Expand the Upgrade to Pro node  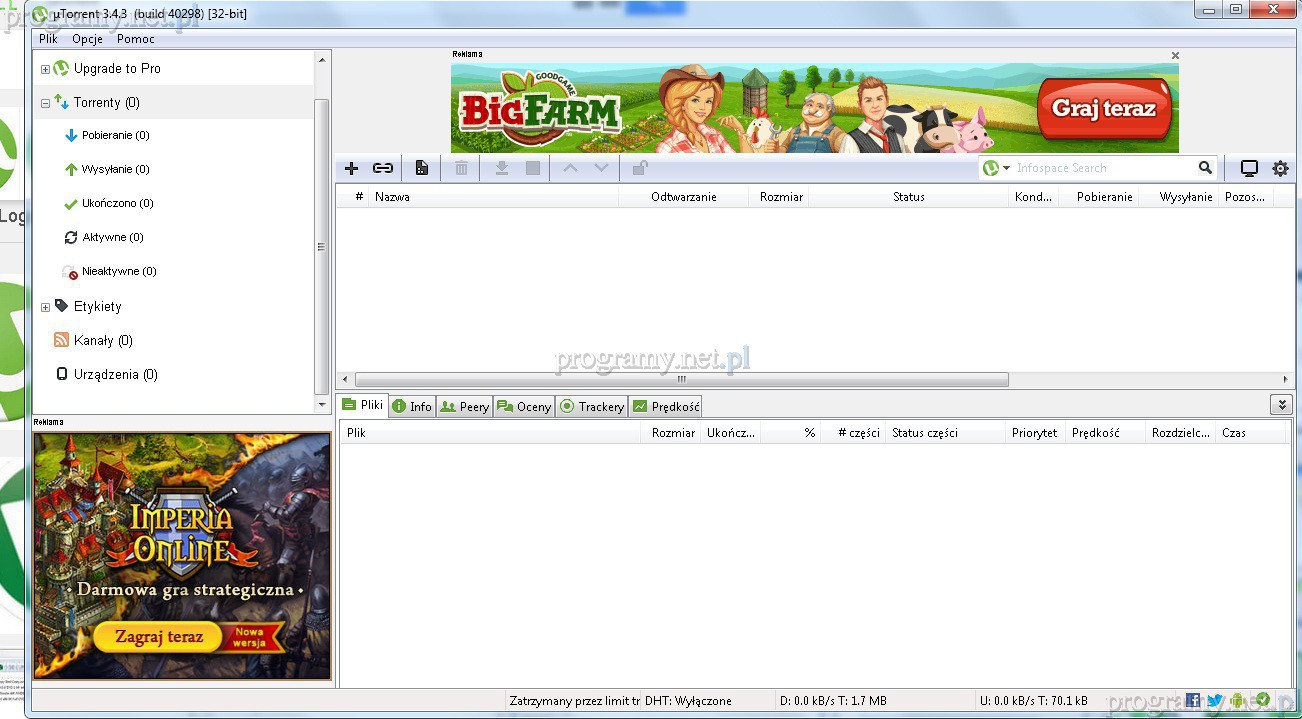45,69
